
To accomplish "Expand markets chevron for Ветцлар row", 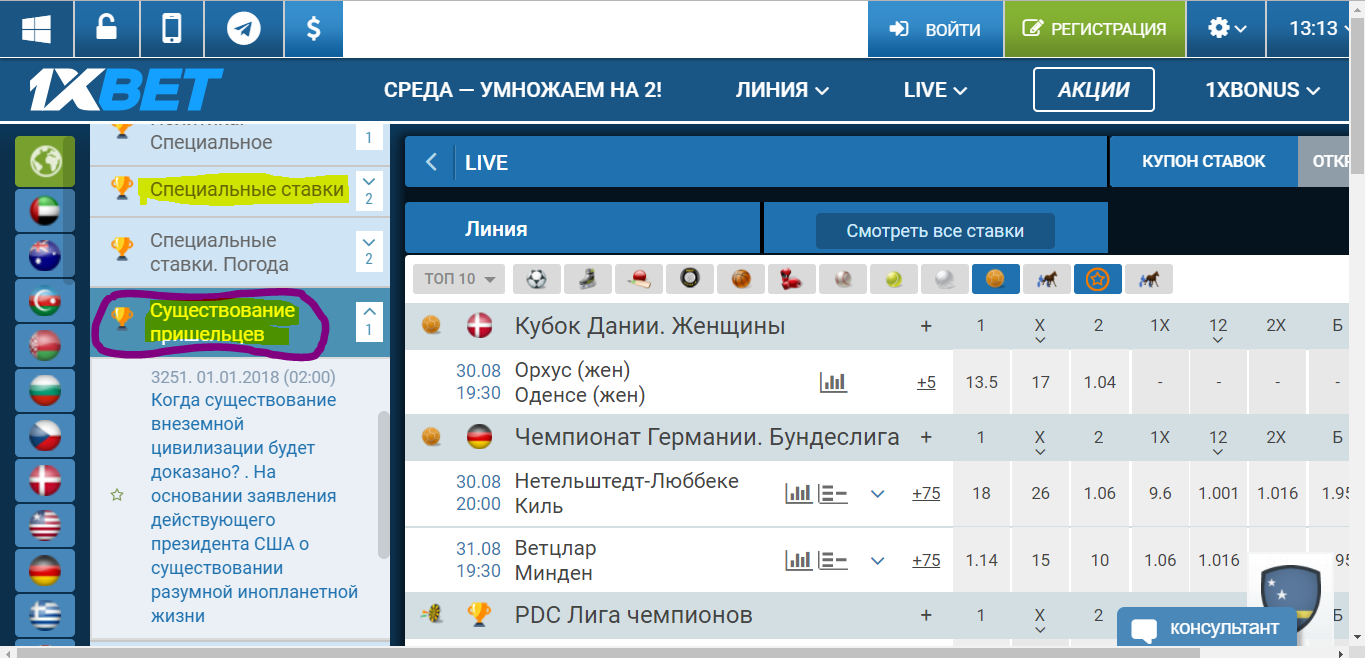I will click(x=878, y=560).
